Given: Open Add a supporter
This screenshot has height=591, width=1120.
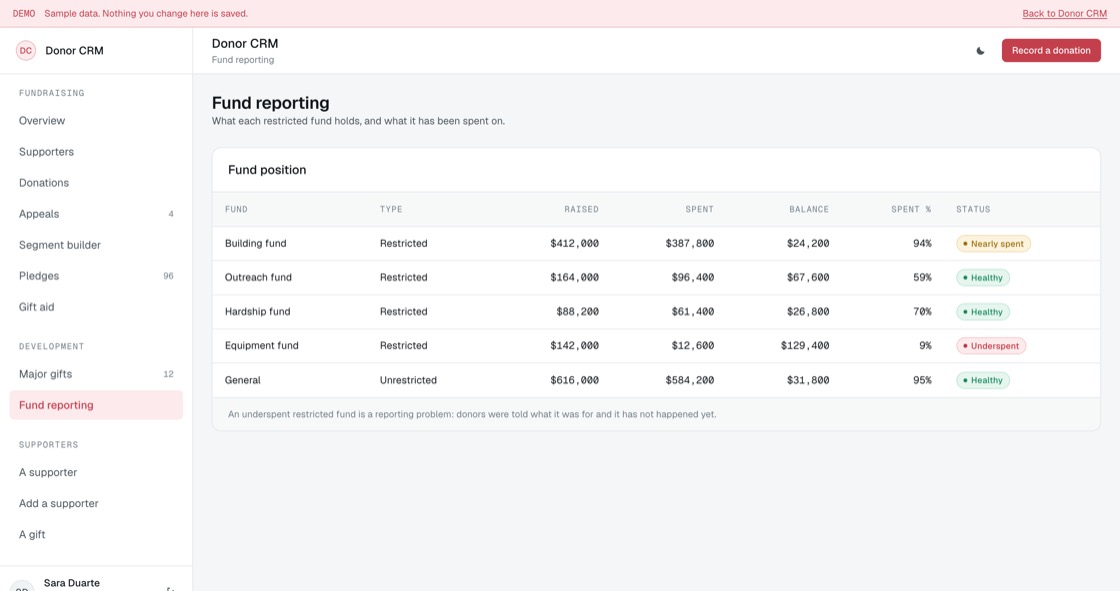Looking at the screenshot, I should click(96, 503).
